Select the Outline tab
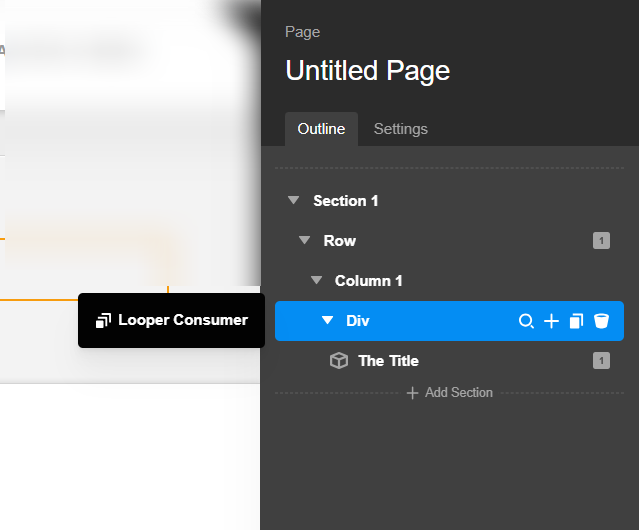Viewport: 639px width, 530px height. 321,129
